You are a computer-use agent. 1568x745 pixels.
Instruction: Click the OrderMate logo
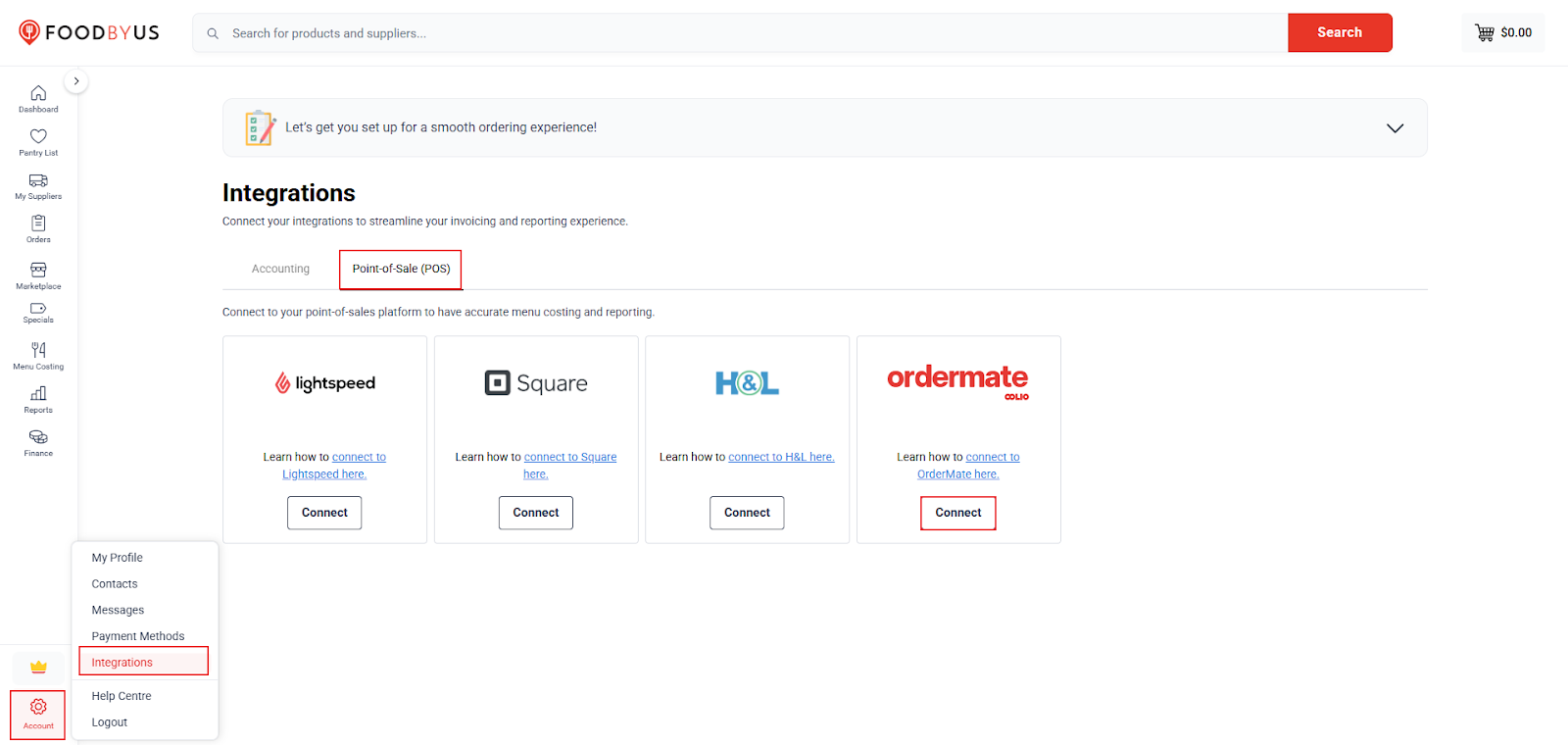pos(957,381)
